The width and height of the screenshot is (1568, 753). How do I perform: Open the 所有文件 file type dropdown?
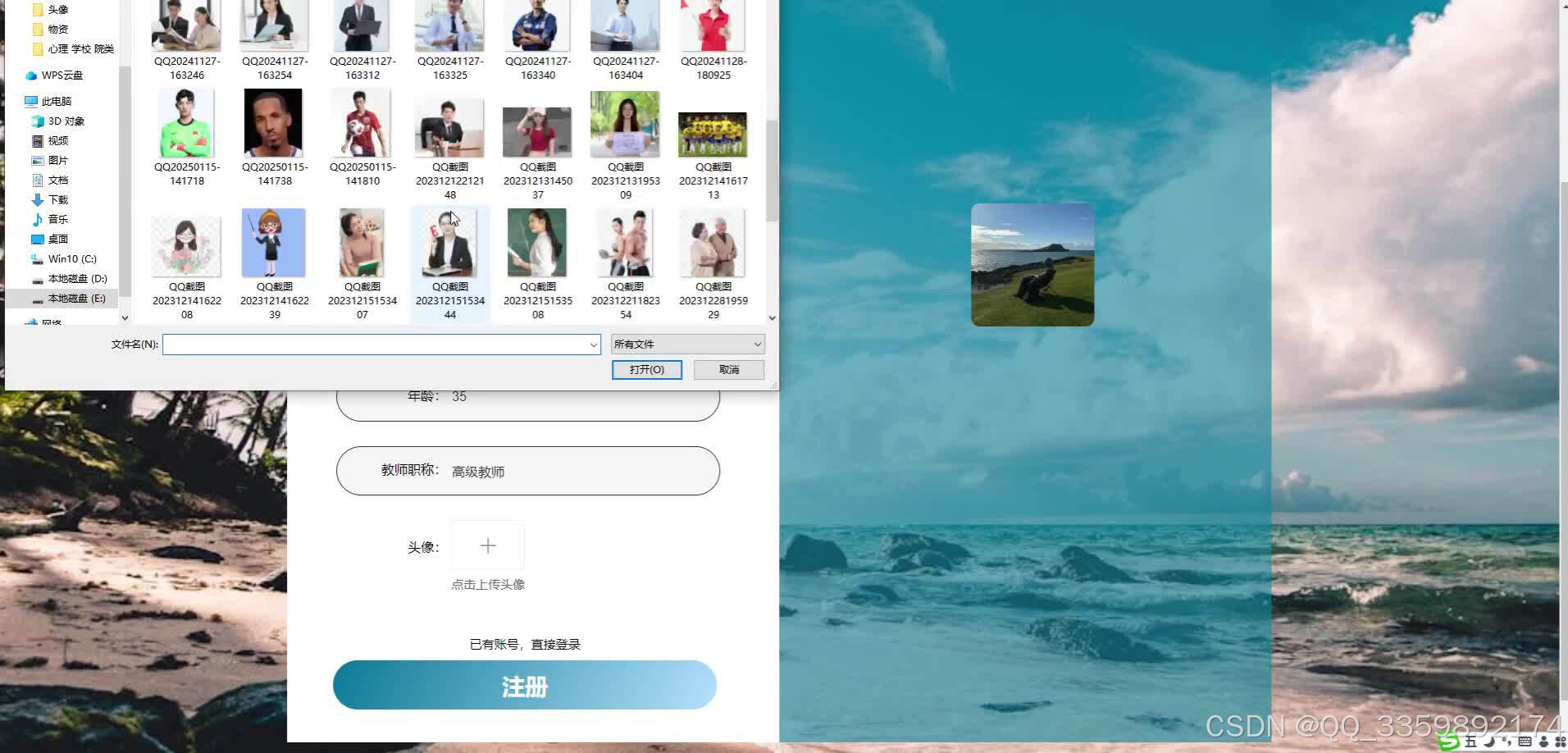pos(686,344)
